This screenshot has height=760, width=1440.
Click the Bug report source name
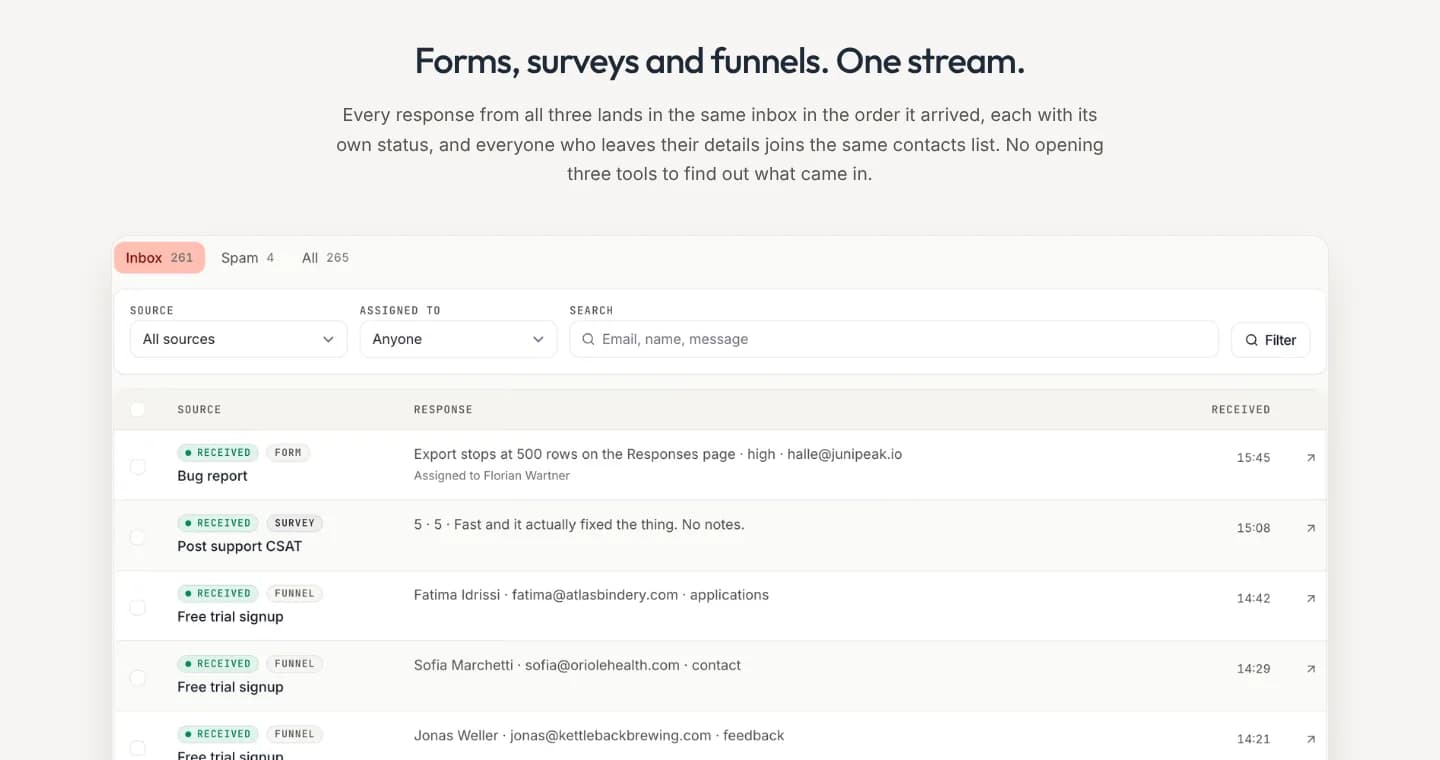[x=212, y=476]
